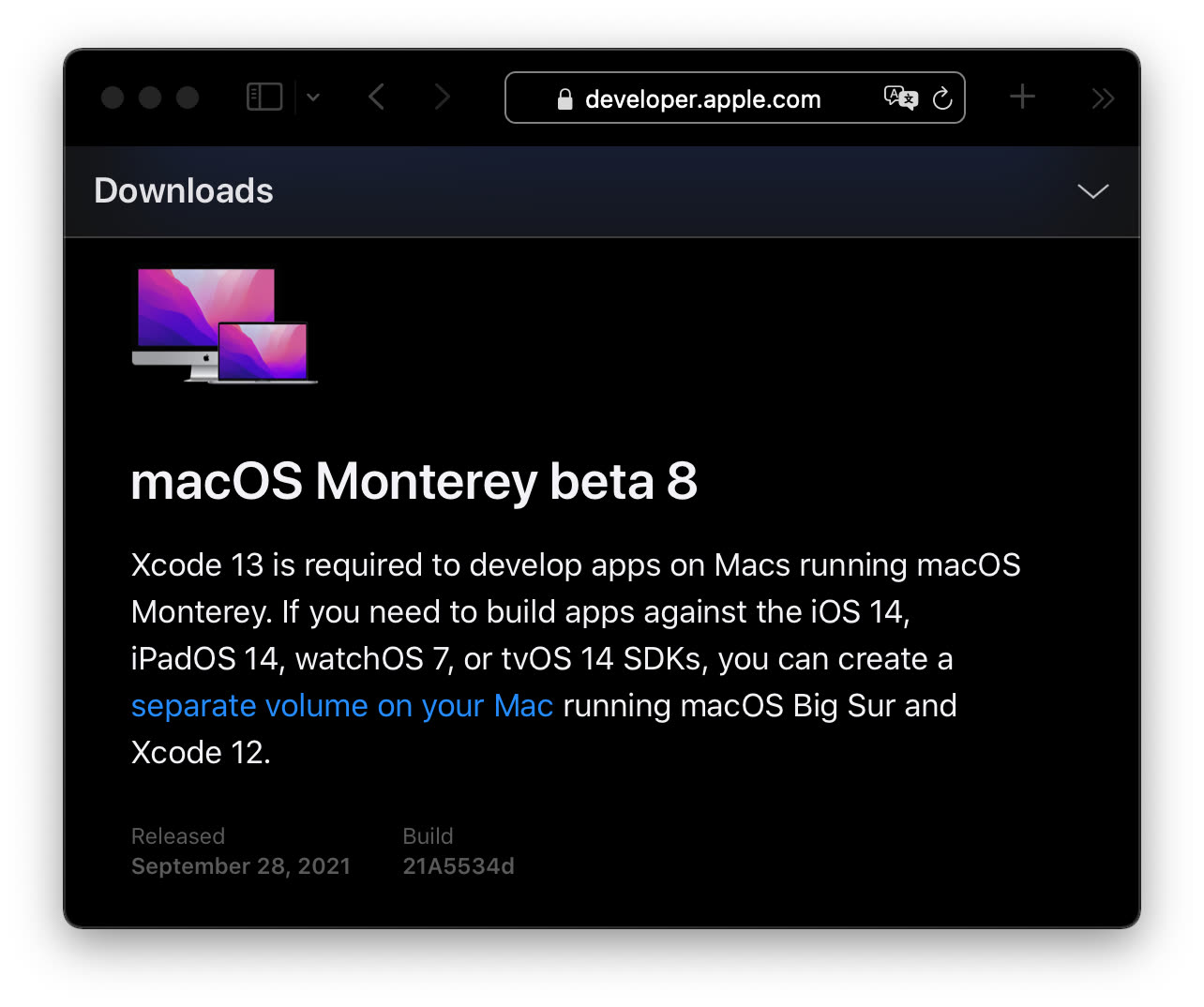Image resolution: width=1204 pixels, height=1007 pixels.
Task: Toggle the Safari sidebar icon
Action: (x=264, y=97)
